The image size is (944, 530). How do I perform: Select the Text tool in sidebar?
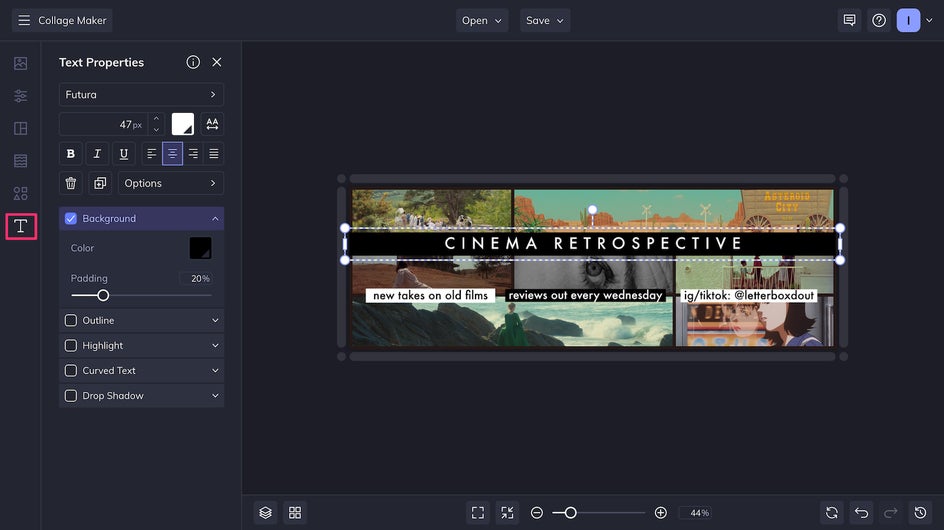click(20, 226)
